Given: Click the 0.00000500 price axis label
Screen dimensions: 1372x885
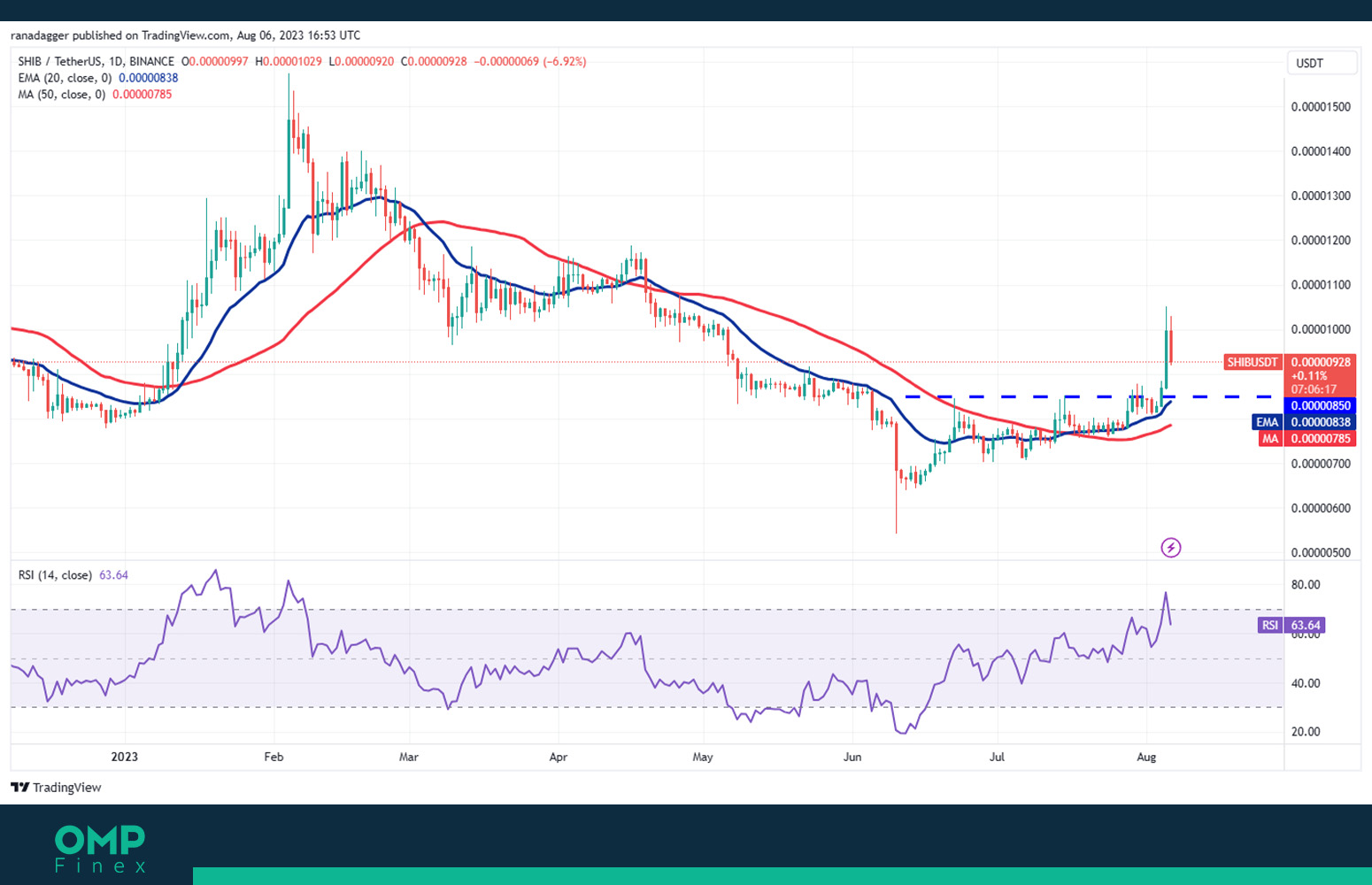Looking at the screenshot, I should (x=1321, y=553).
